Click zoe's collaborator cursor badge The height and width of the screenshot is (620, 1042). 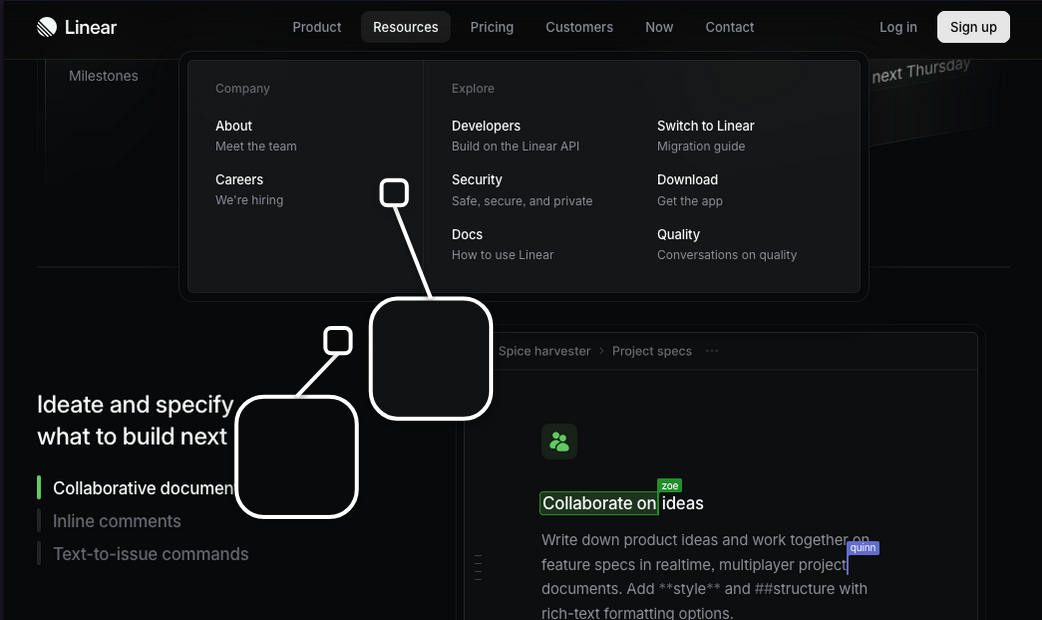click(669, 485)
